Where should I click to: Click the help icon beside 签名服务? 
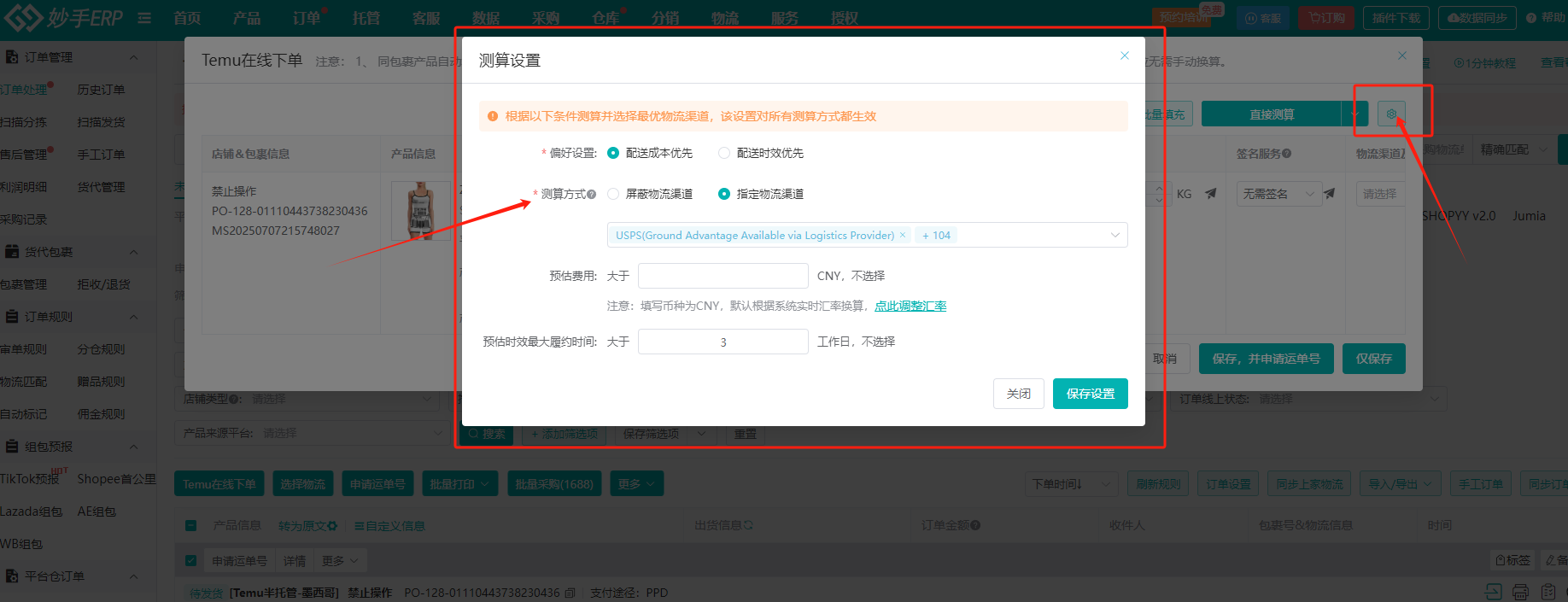coord(1286,154)
